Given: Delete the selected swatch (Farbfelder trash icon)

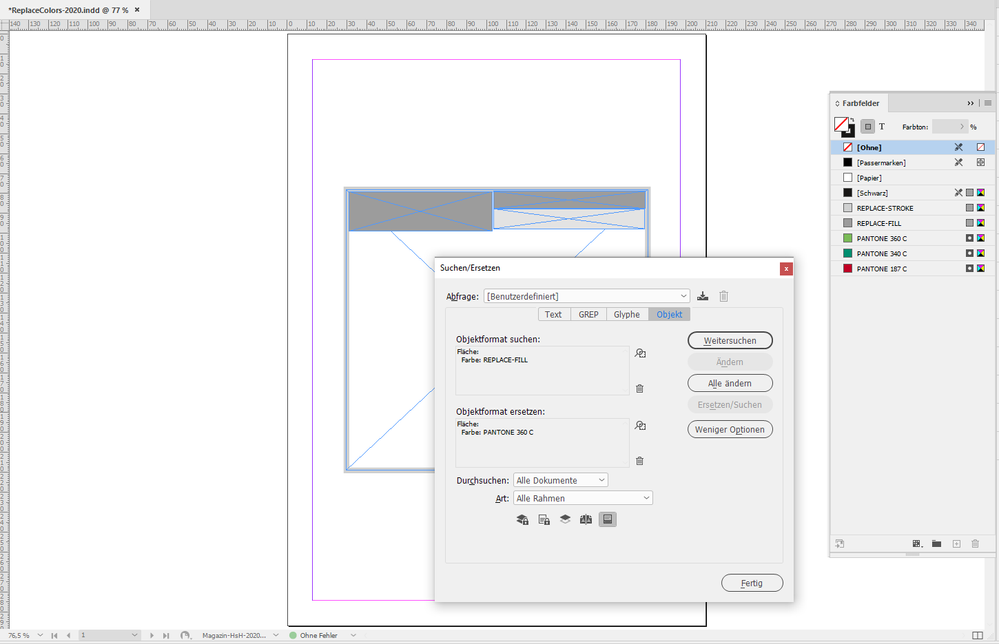Looking at the screenshot, I should click(975, 544).
